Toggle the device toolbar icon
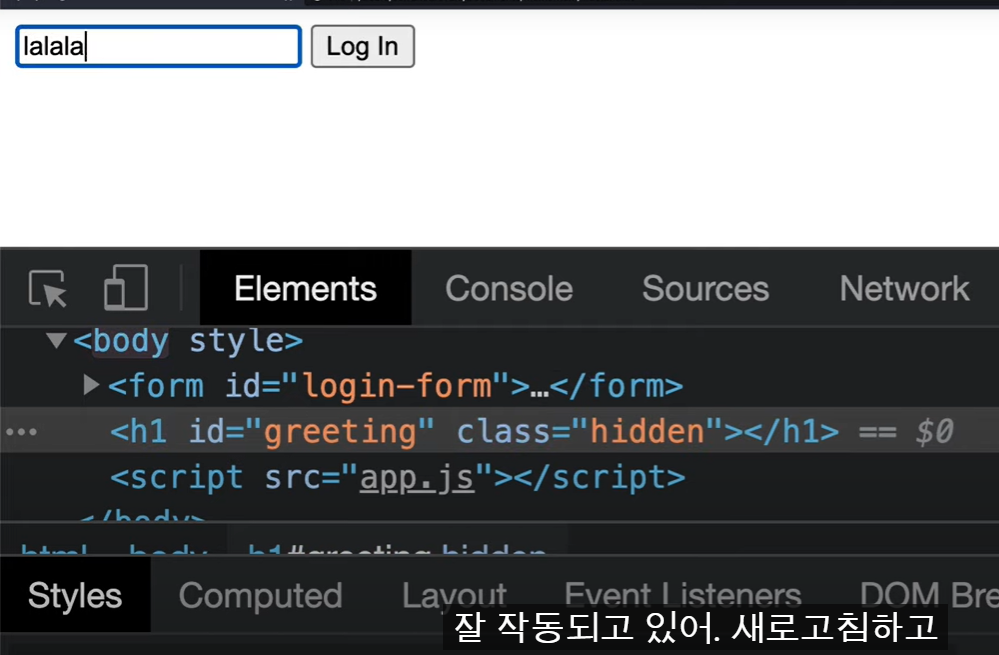The width and height of the screenshot is (999, 655). tap(126, 288)
